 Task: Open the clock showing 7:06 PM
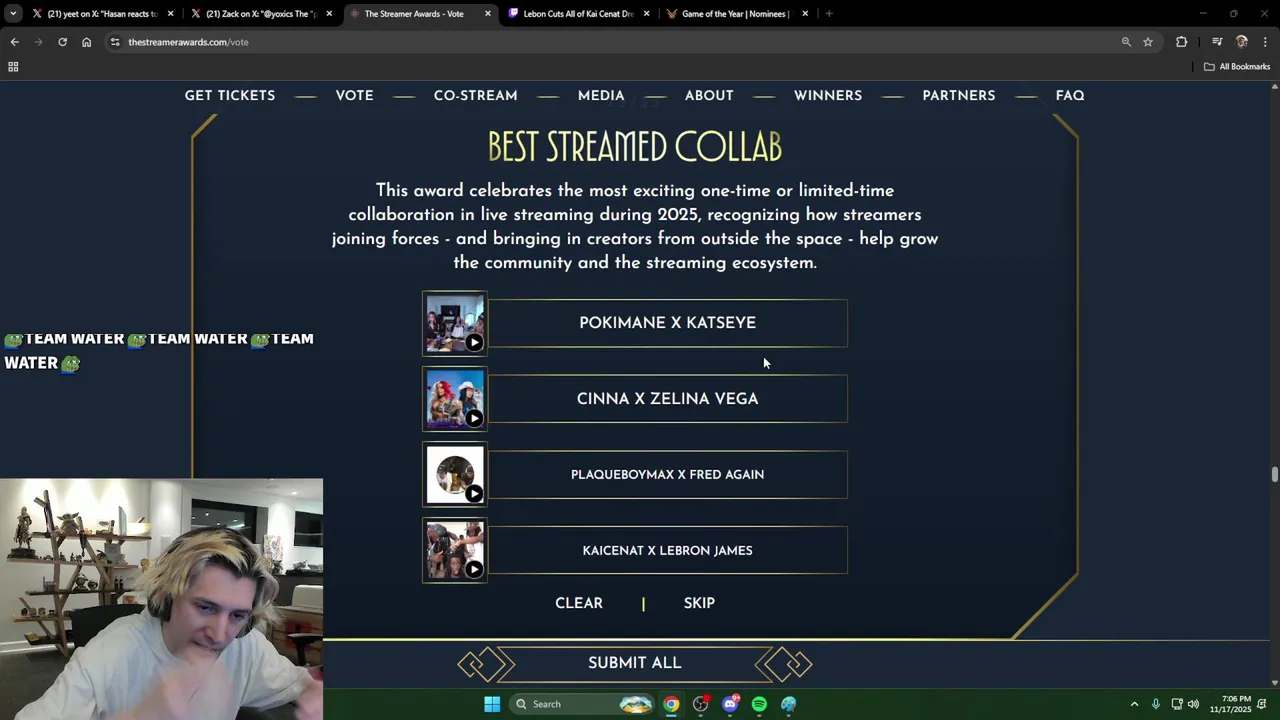[x=1236, y=704]
